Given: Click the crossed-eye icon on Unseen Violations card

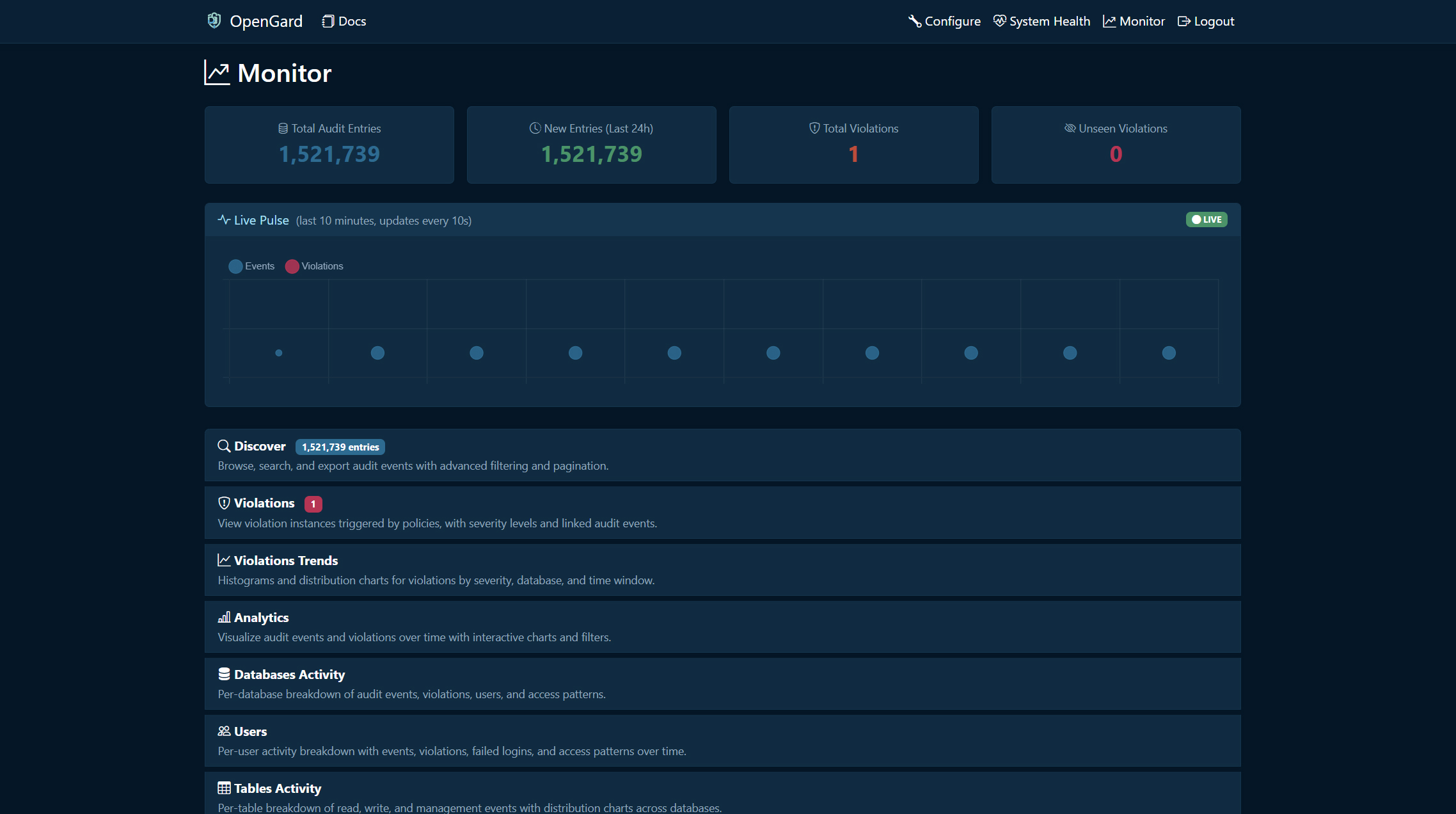Looking at the screenshot, I should (1070, 128).
